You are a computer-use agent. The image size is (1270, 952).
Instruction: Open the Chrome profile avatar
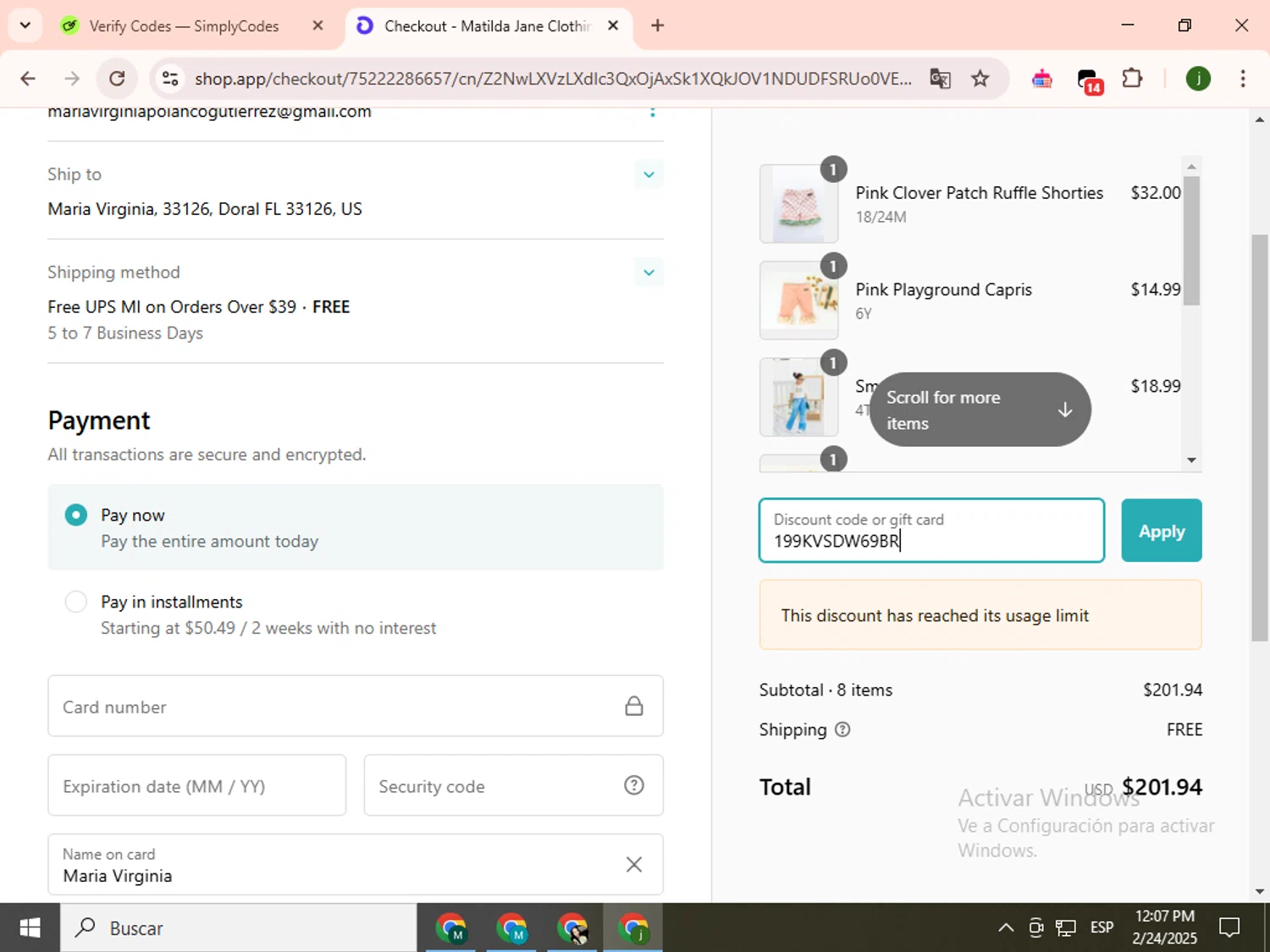click(x=1197, y=79)
